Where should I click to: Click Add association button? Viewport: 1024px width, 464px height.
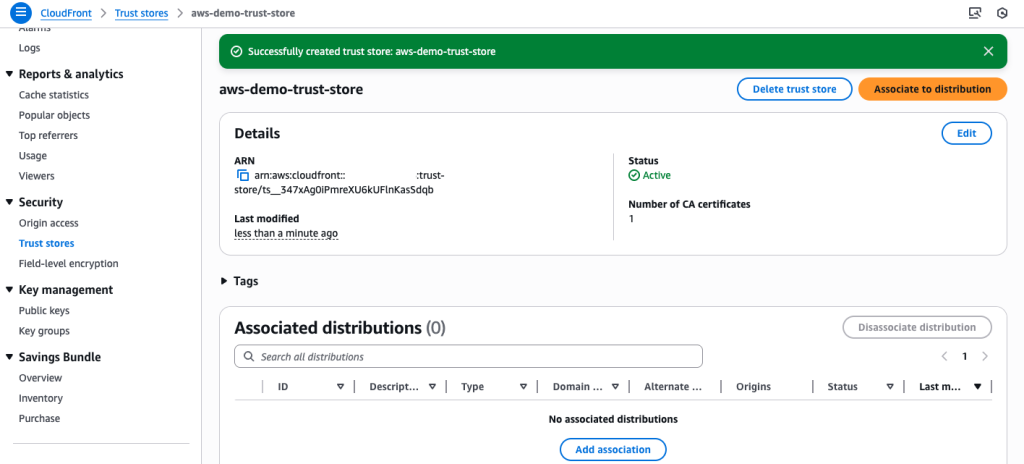click(613, 450)
